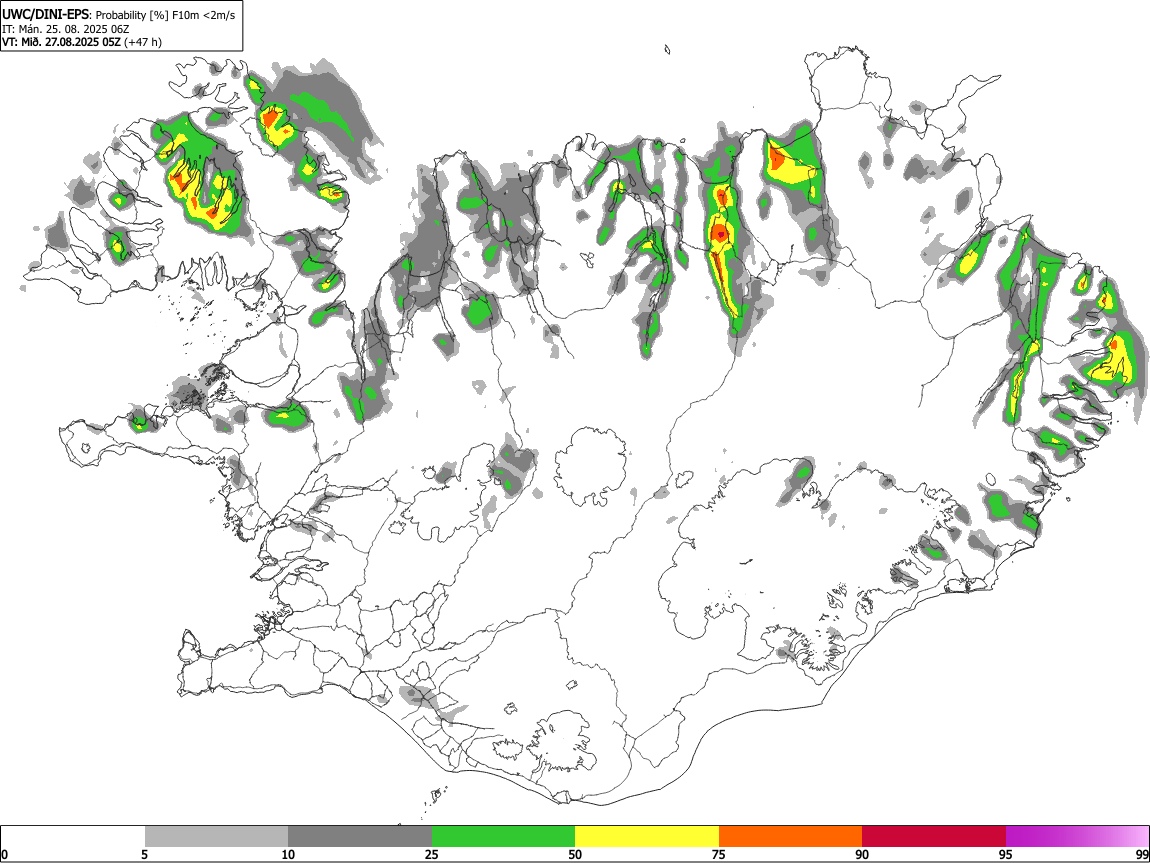The width and height of the screenshot is (1150, 863).
Task: Click the magenta 95-99 legend swatch
Action: pos(1077,836)
